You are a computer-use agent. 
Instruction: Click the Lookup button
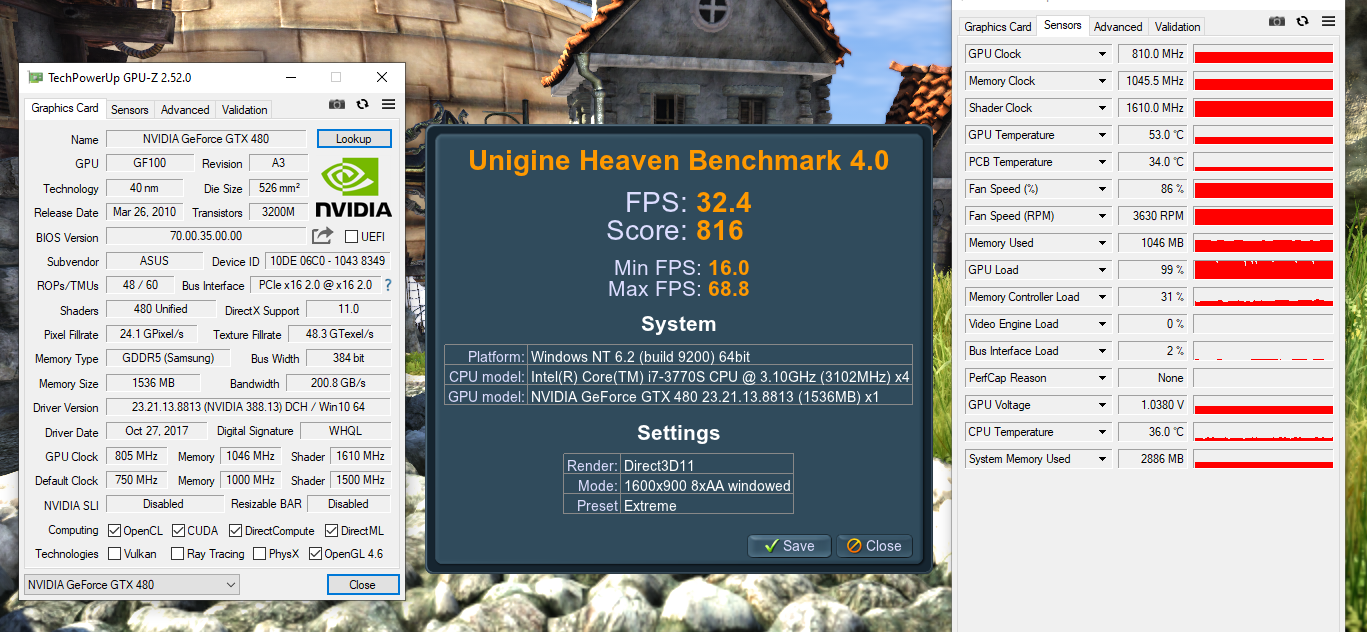coord(354,139)
